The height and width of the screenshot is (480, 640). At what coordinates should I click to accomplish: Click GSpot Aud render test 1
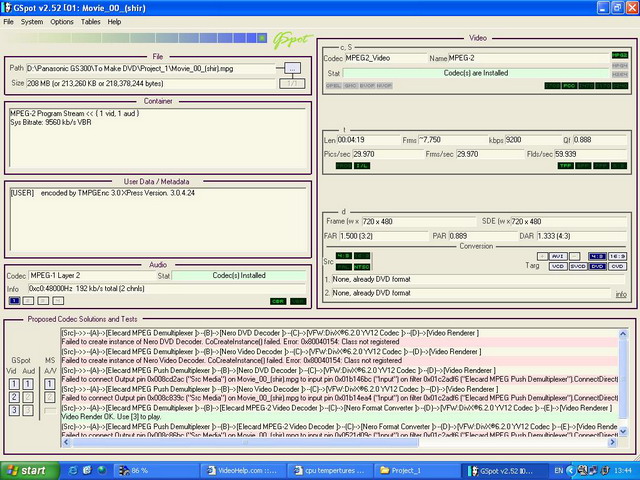click(28, 384)
